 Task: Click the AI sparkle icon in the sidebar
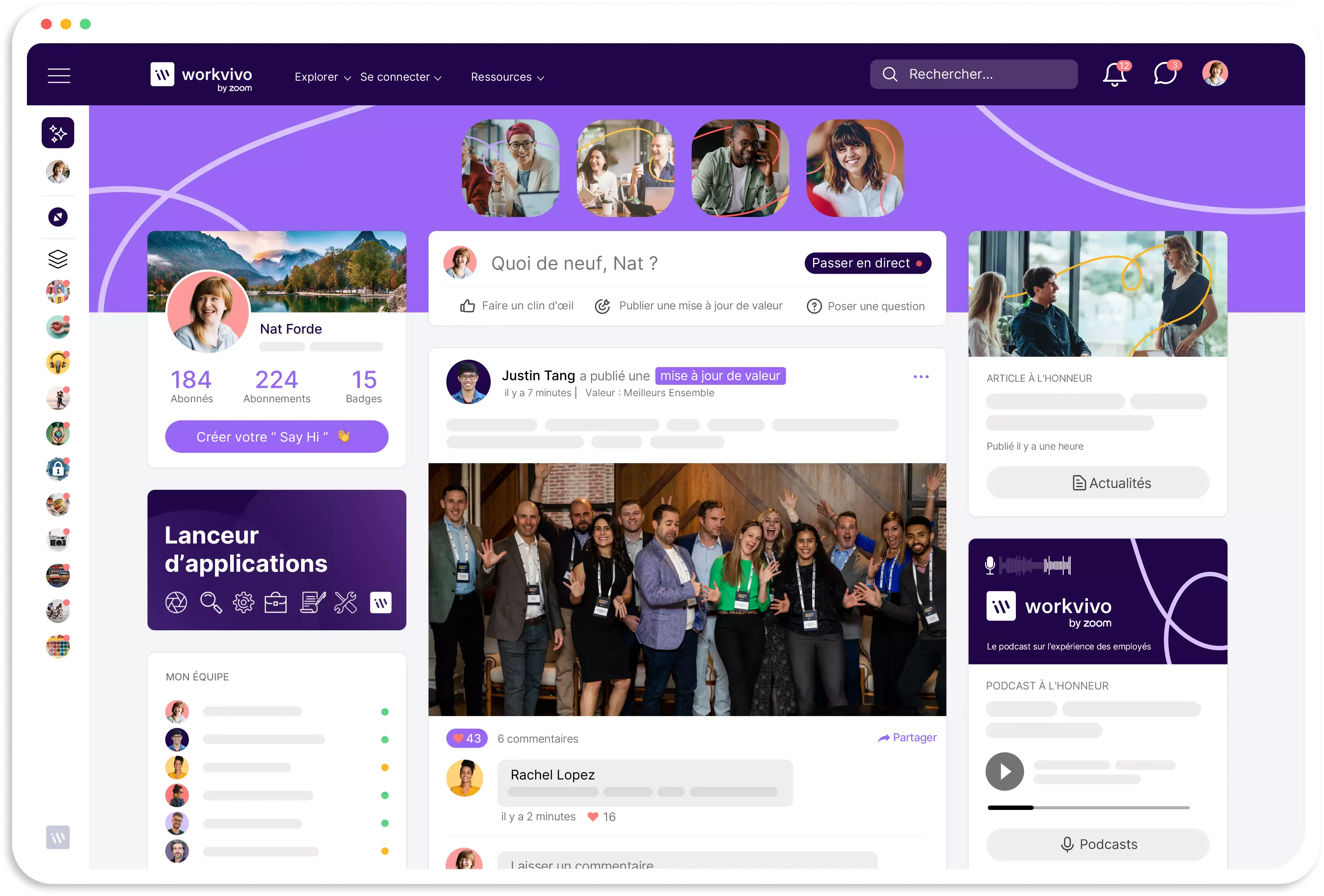pyautogui.click(x=58, y=133)
